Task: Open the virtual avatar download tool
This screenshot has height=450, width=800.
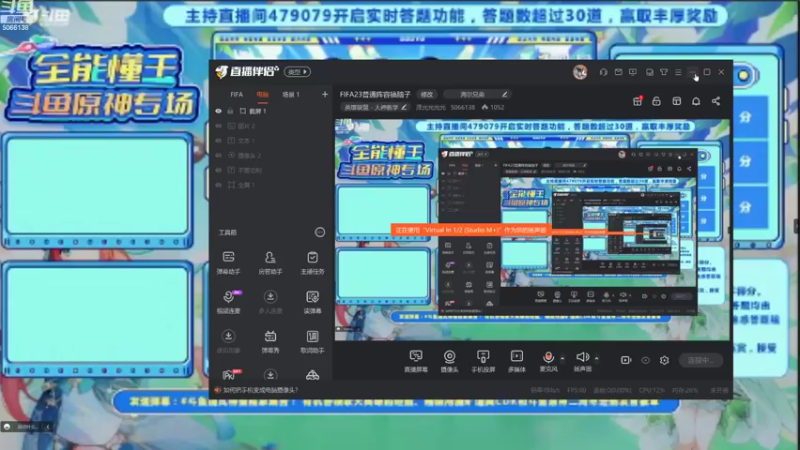Action: click(229, 341)
